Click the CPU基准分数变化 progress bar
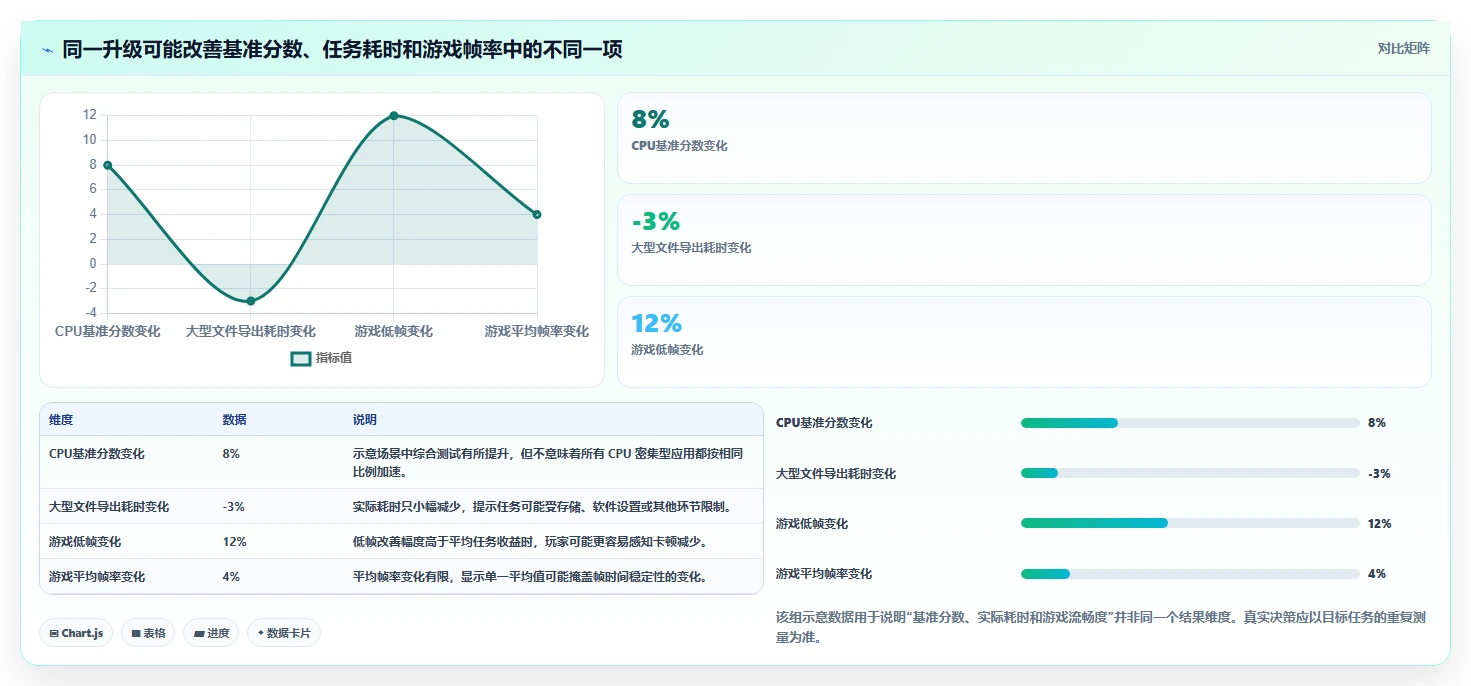 coord(1190,423)
